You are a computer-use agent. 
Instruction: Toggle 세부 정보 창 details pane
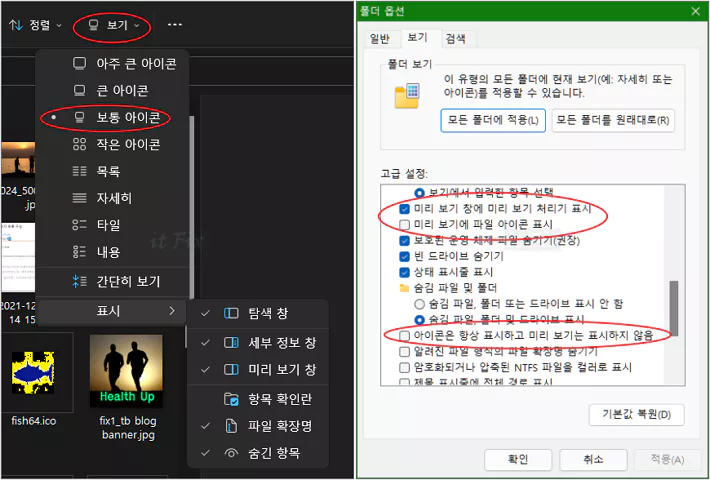[258, 343]
